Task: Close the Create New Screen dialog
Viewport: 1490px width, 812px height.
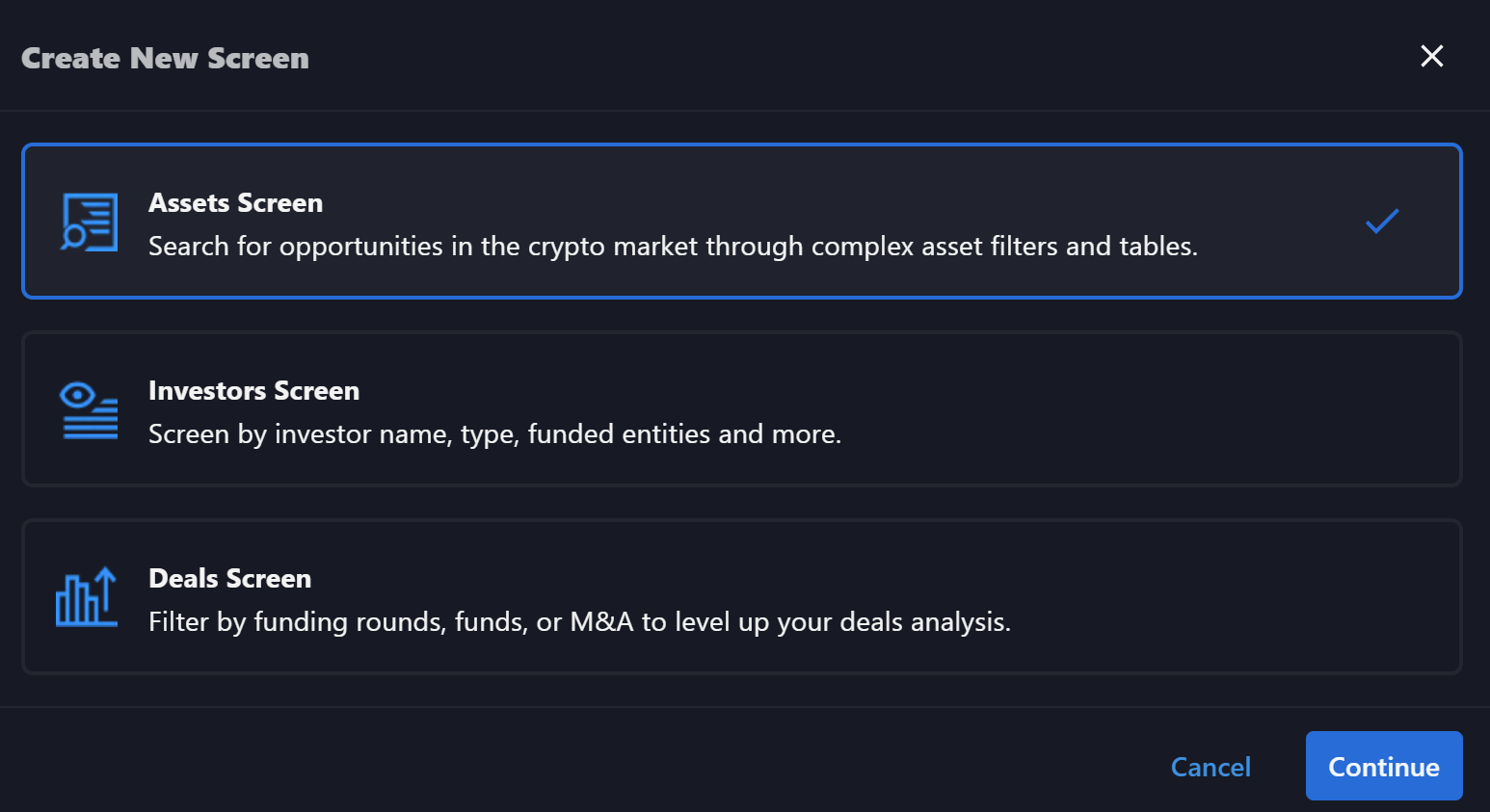Action: pyautogui.click(x=1432, y=56)
